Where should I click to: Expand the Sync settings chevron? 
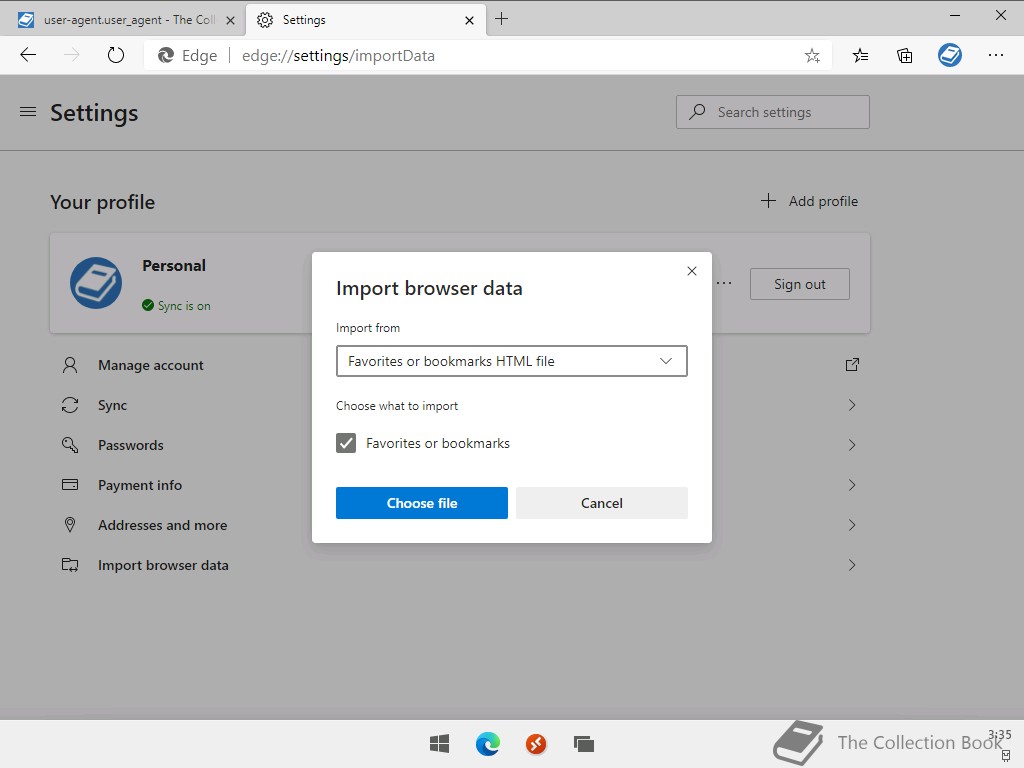click(852, 405)
